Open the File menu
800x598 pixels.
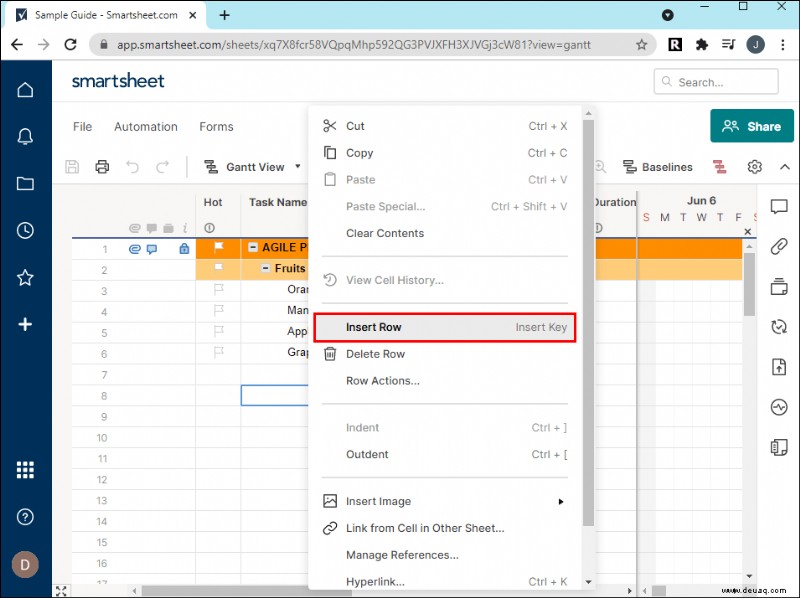pyautogui.click(x=82, y=127)
